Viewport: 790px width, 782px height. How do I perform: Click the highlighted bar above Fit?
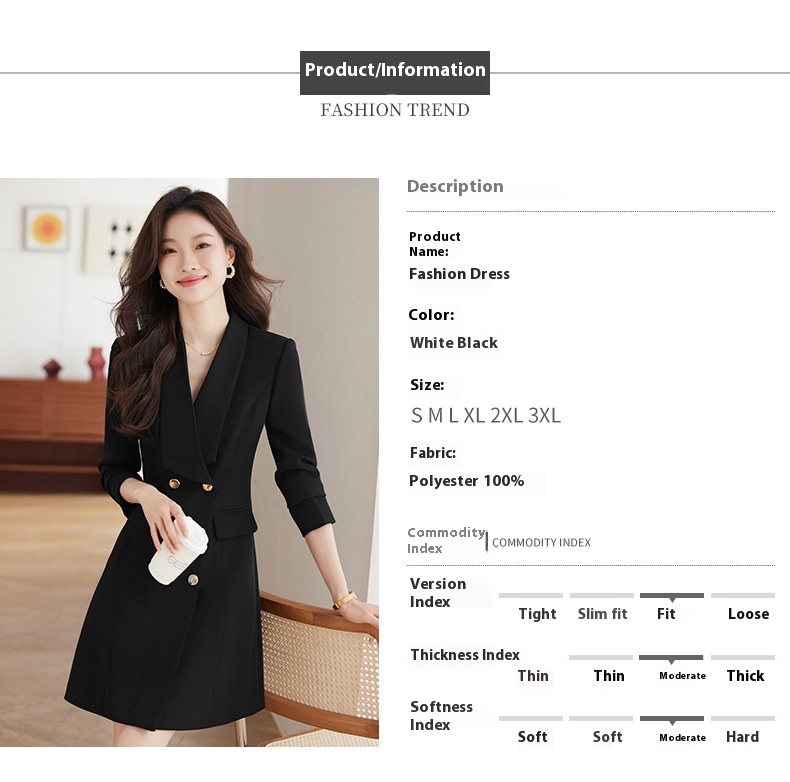[672, 596]
